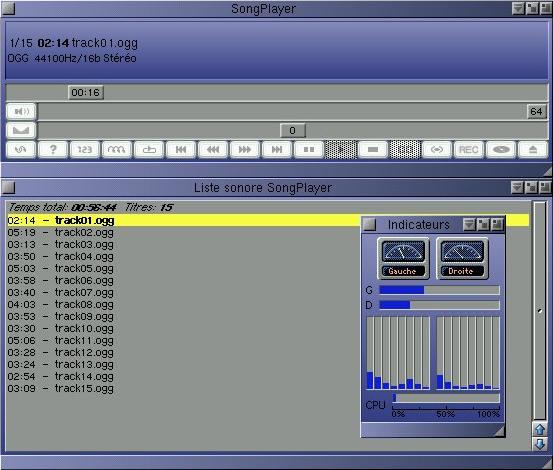Image resolution: width=553 pixels, height=470 pixels.
Task: Close the Liste sonore SongPlayer window
Action: click(x=8, y=188)
